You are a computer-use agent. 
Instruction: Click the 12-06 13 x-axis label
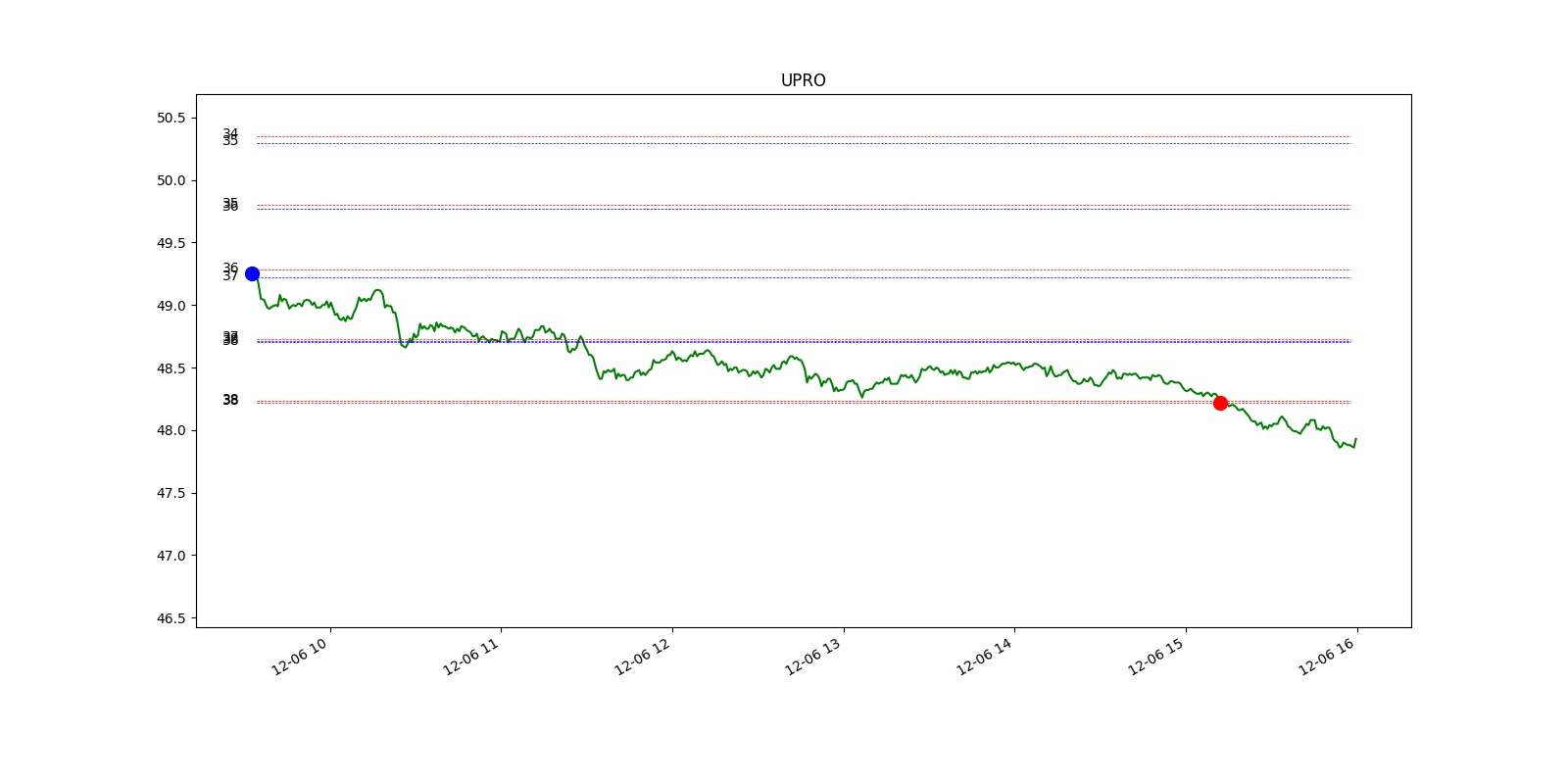pyautogui.click(x=813, y=656)
